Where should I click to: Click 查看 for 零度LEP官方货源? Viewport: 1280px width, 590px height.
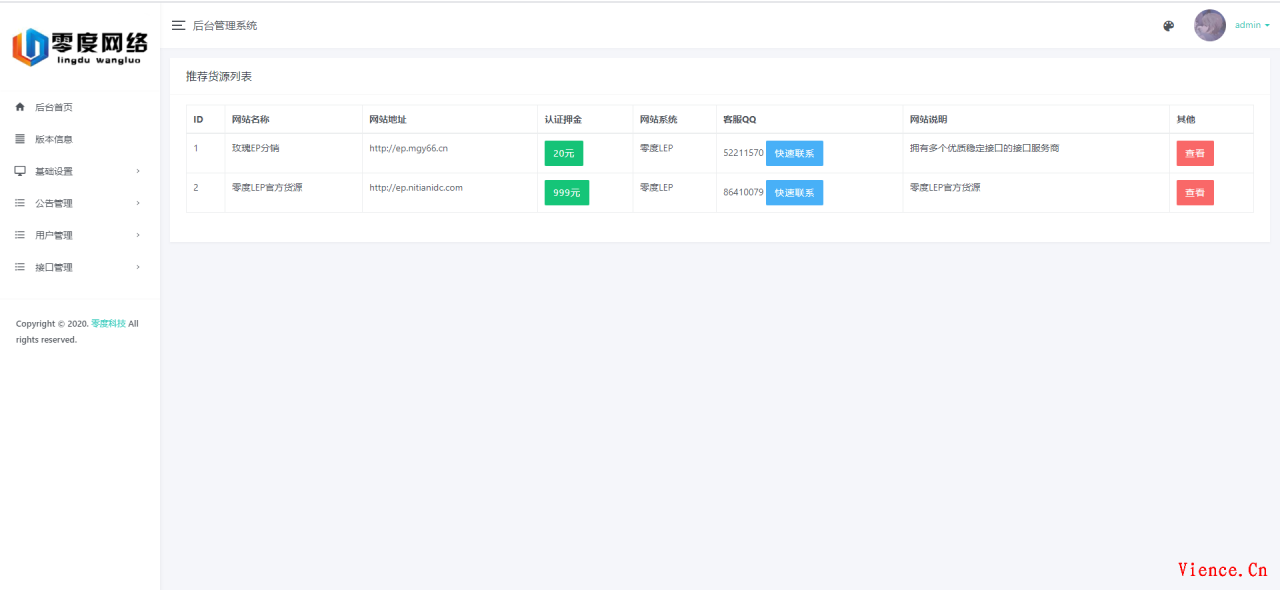pos(1194,192)
